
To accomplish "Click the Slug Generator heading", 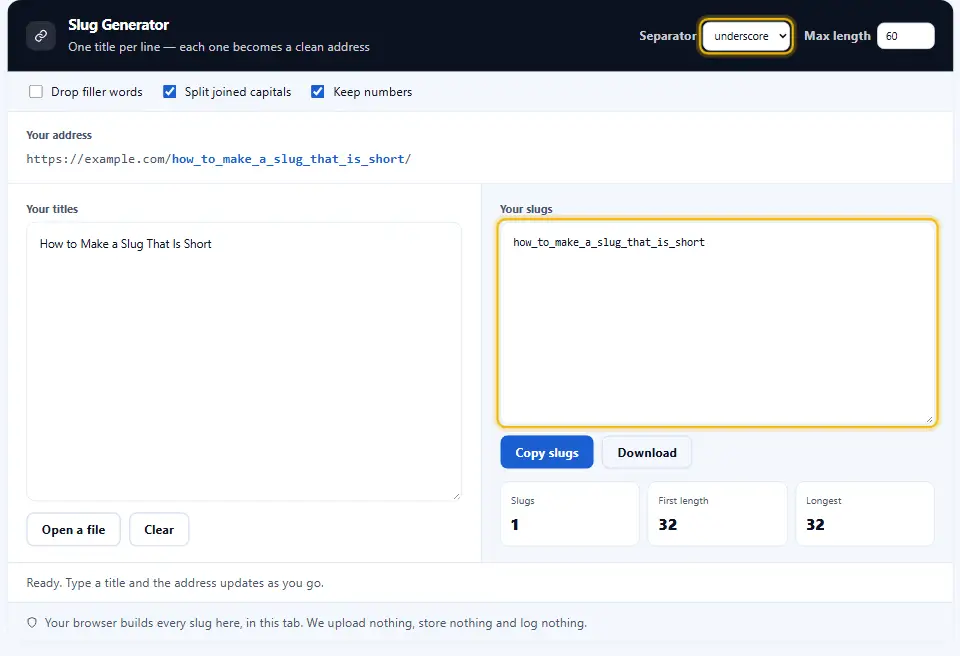I will pyautogui.click(x=118, y=25).
